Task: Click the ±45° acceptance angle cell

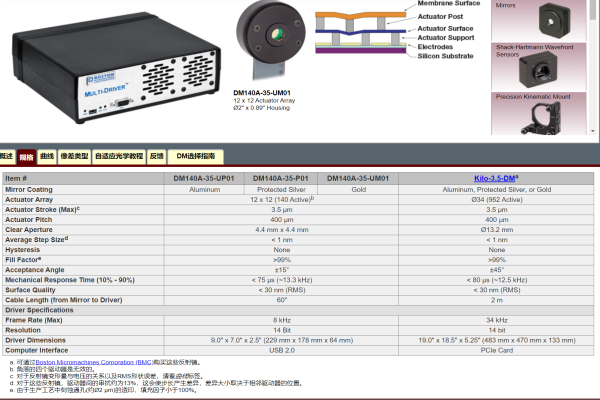Action: tap(496, 270)
